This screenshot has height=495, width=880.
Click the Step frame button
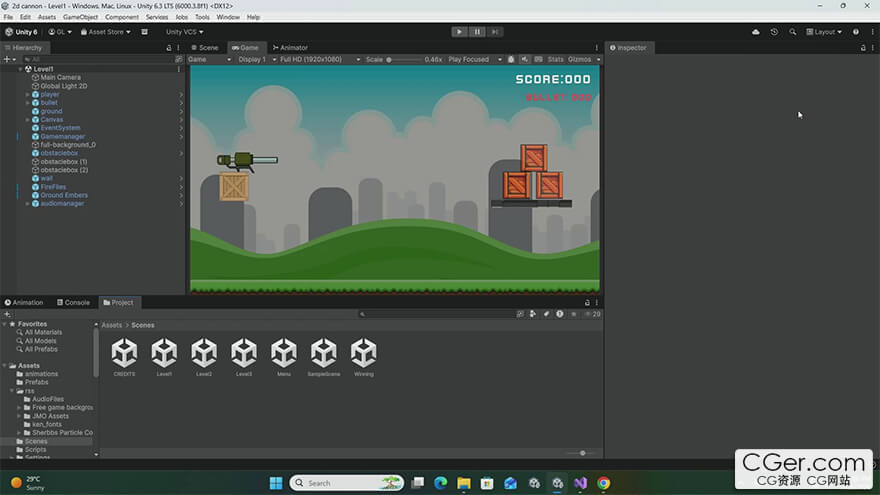click(495, 32)
